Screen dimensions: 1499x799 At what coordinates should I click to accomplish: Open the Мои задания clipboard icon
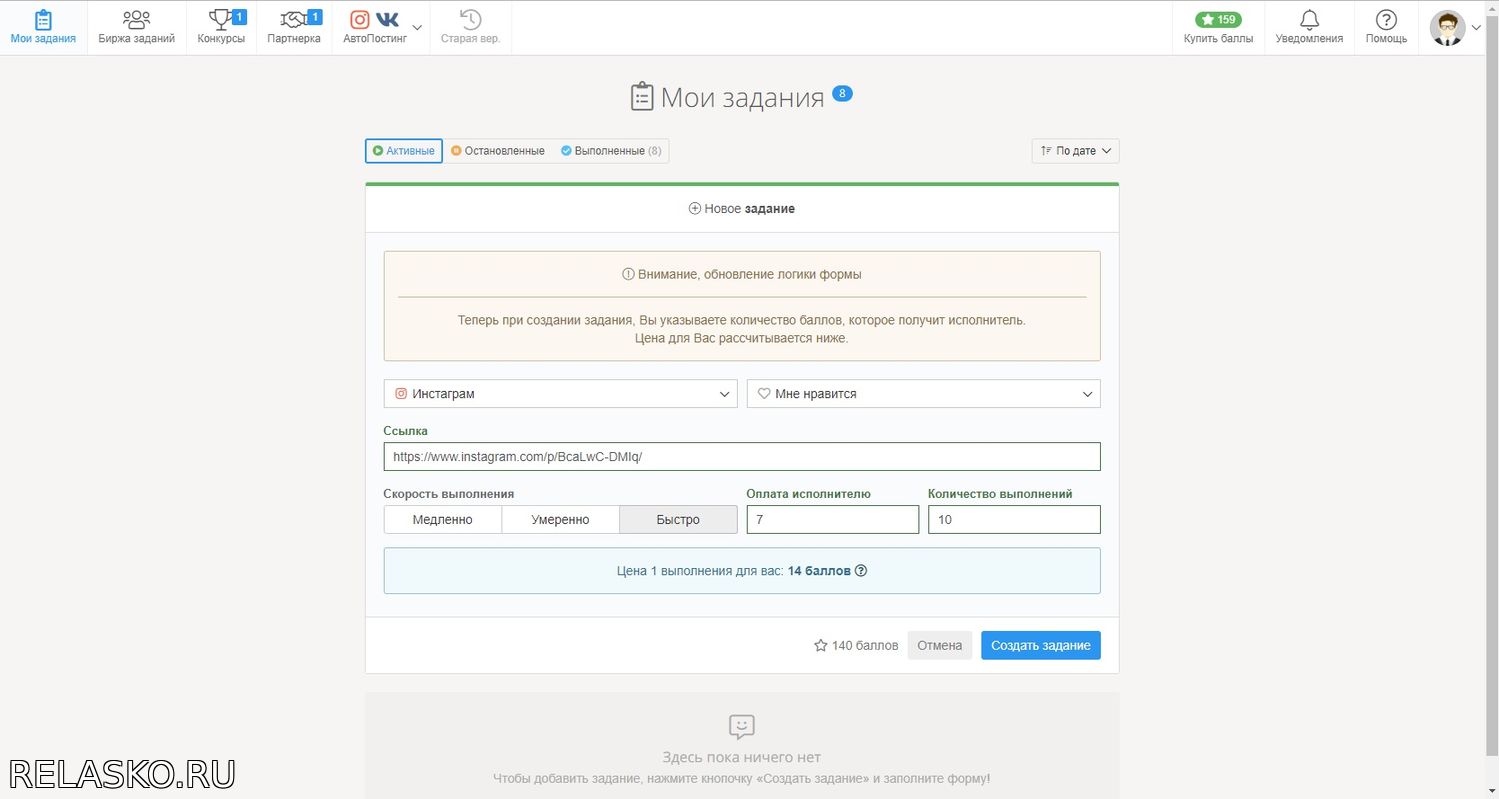pos(43,20)
